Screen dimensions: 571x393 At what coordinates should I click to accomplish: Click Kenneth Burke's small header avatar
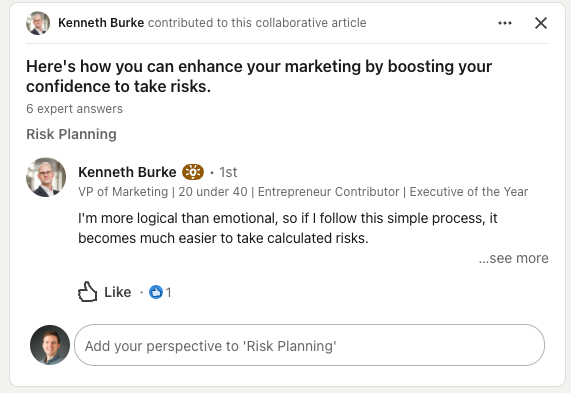38,23
